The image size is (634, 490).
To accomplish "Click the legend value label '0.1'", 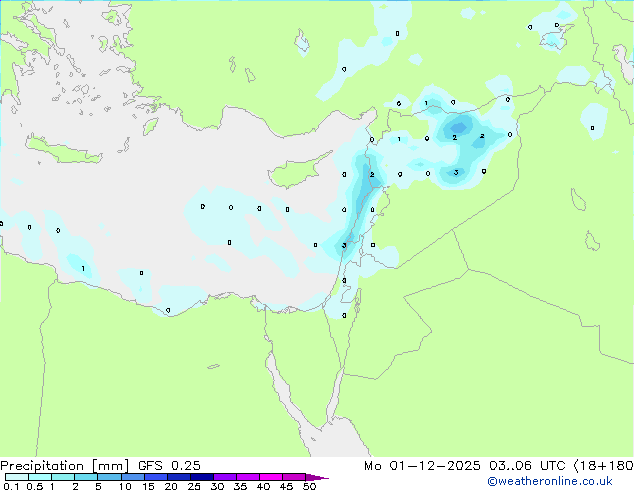I will click(11, 486).
